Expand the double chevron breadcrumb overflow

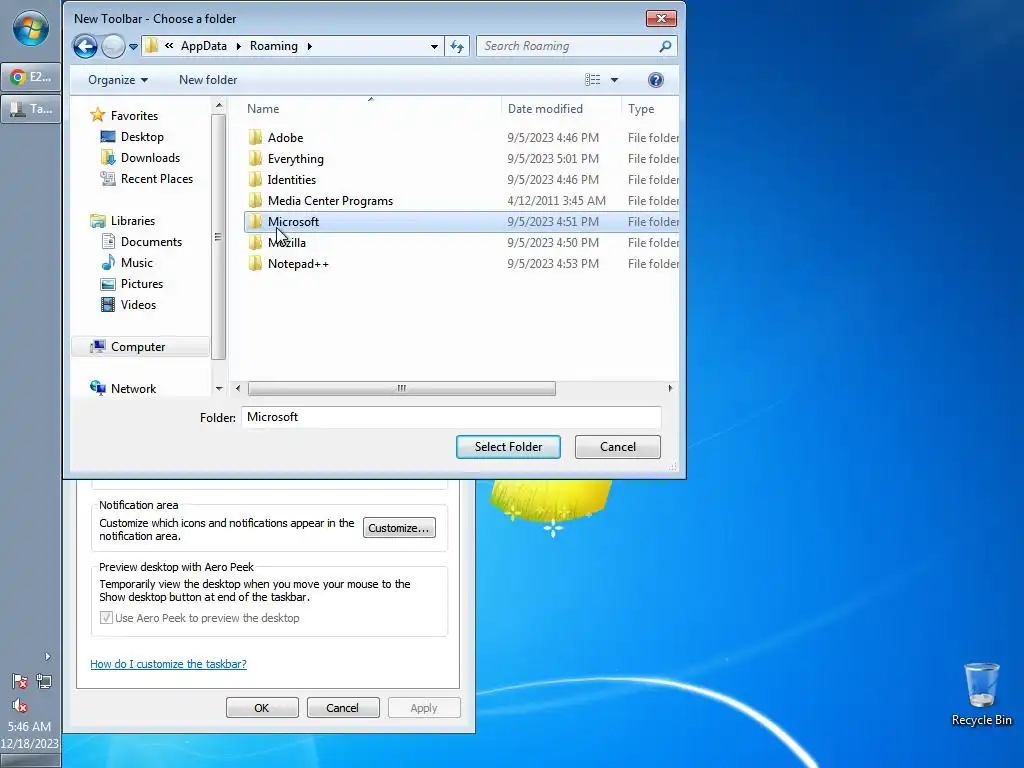[x=169, y=46]
